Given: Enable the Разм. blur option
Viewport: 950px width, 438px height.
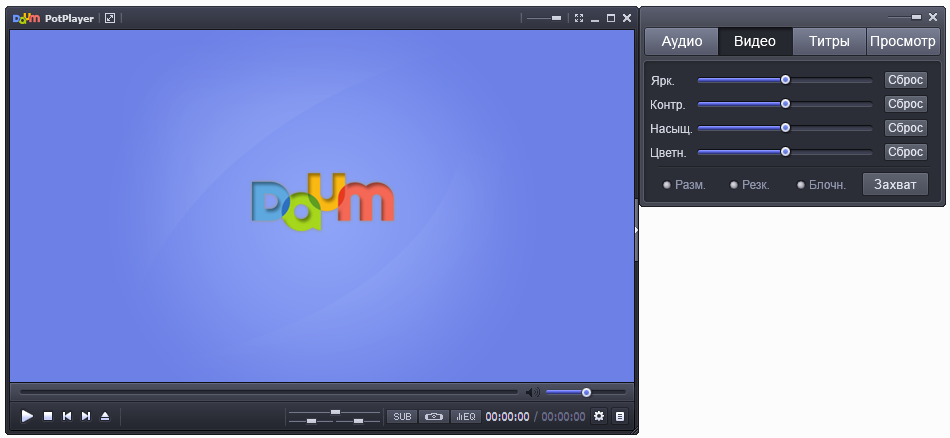Looking at the screenshot, I should (x=685, y=185).
